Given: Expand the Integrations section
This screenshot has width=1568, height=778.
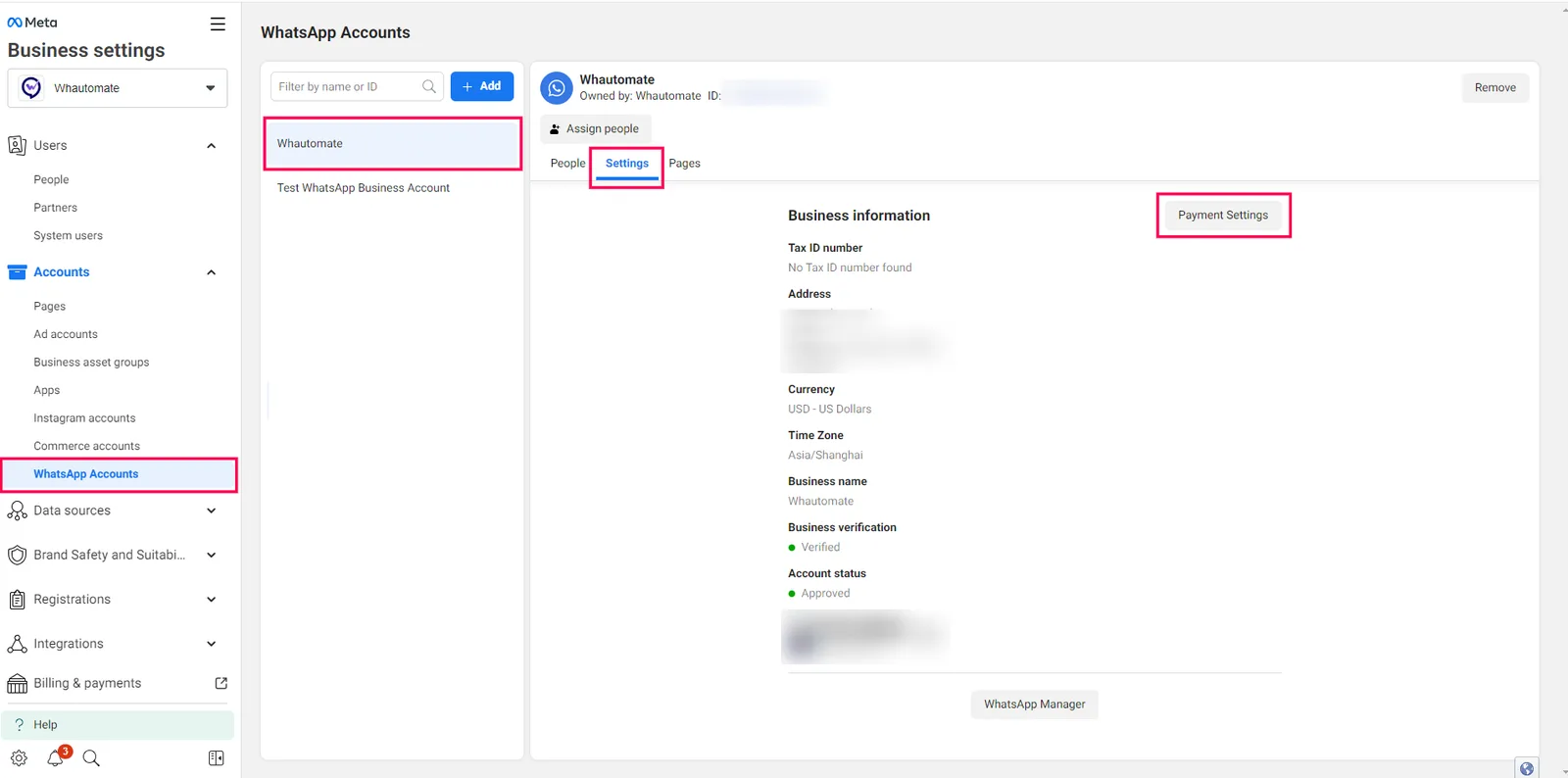Looking at the screenshot, I should click(x=212, y=644).
